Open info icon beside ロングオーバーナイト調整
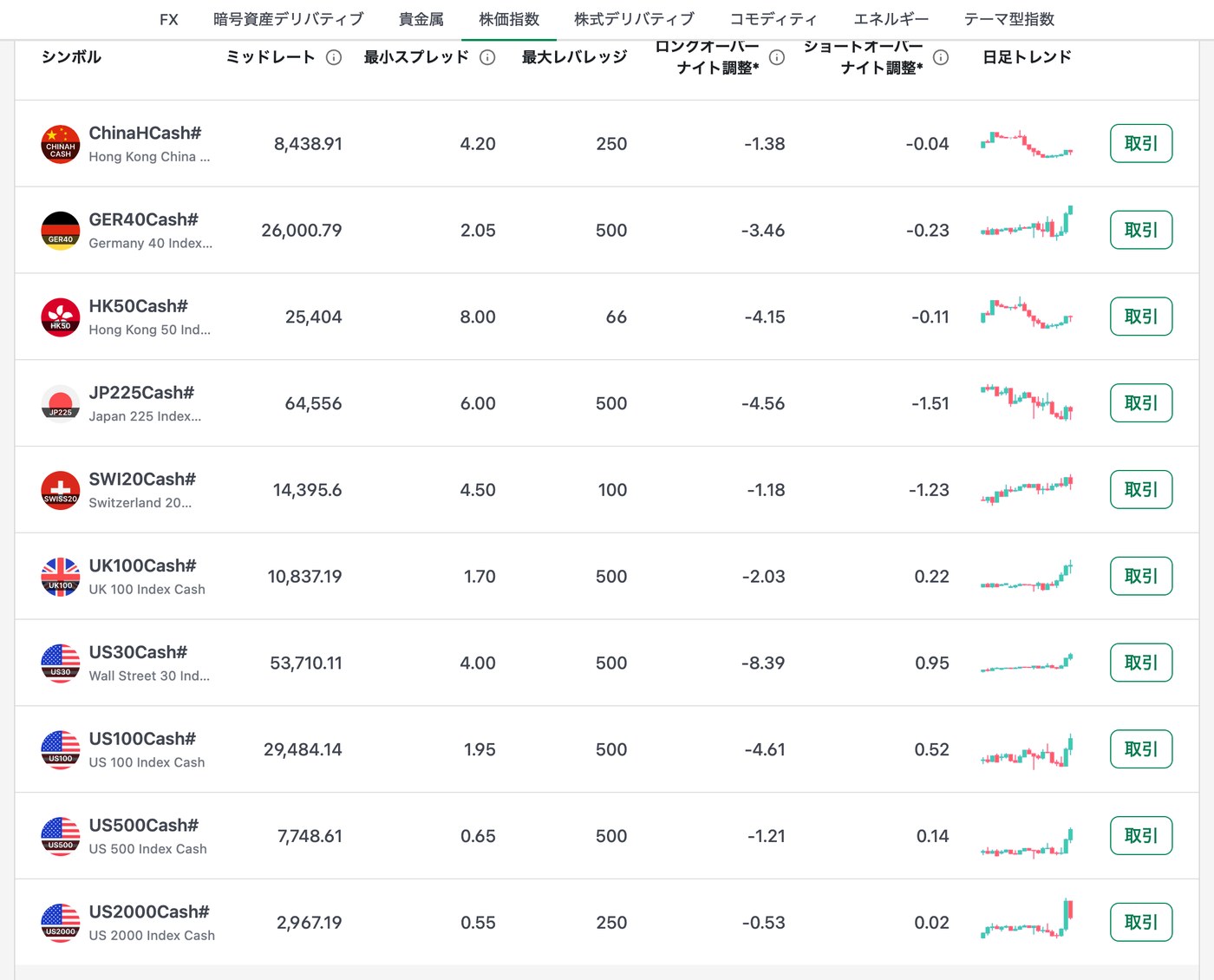Screen dimensions: 1214x980 tap(777, 57)
